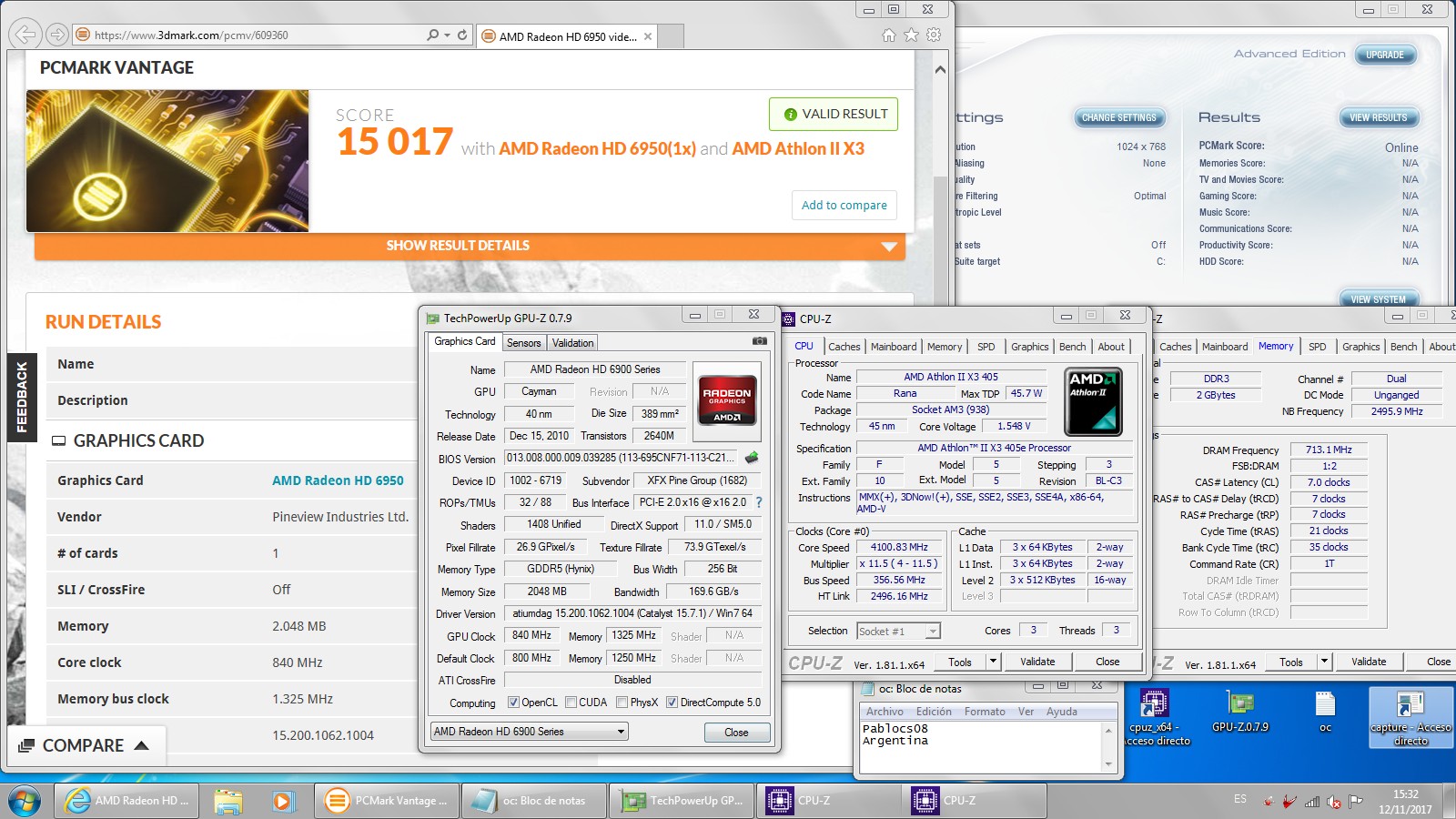Screen dimensions: 1456x819
Task: Click the browser page scroll up arrow
Action: click(940, 70)
